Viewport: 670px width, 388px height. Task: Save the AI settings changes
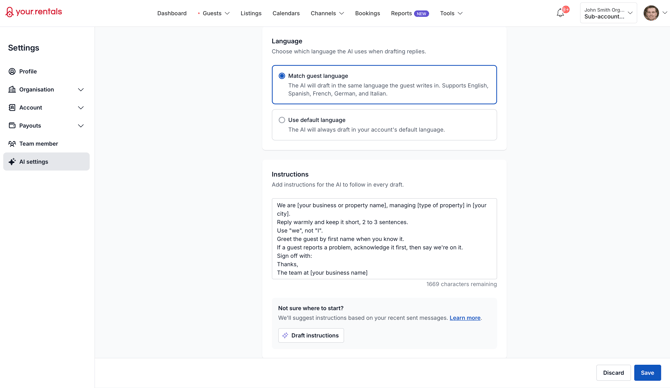click(x=647, y=373)
